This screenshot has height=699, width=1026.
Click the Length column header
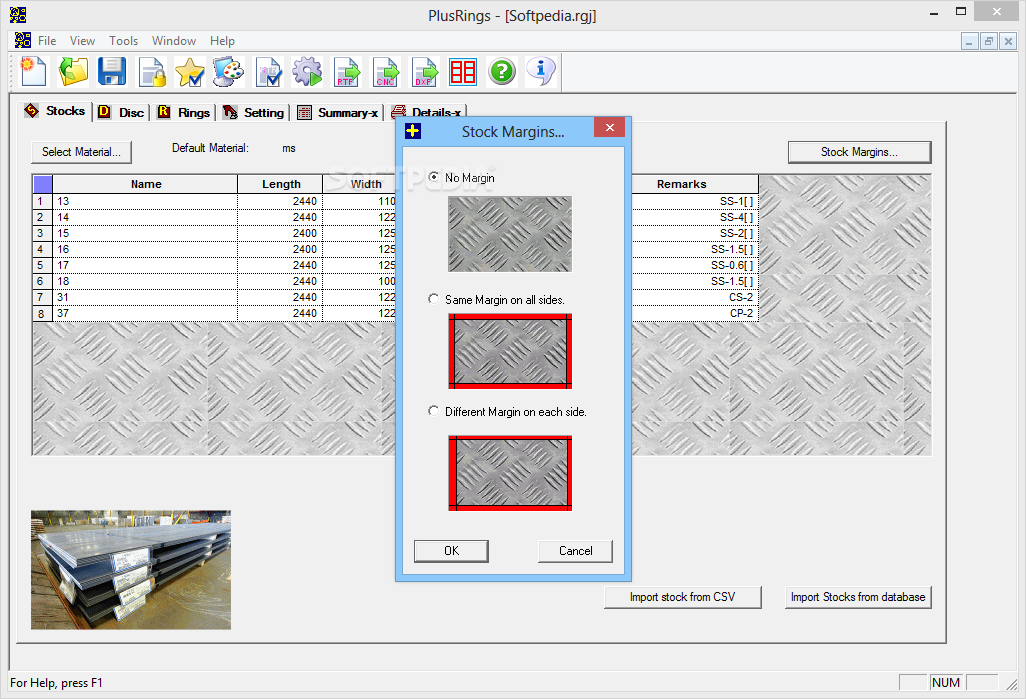281,184
